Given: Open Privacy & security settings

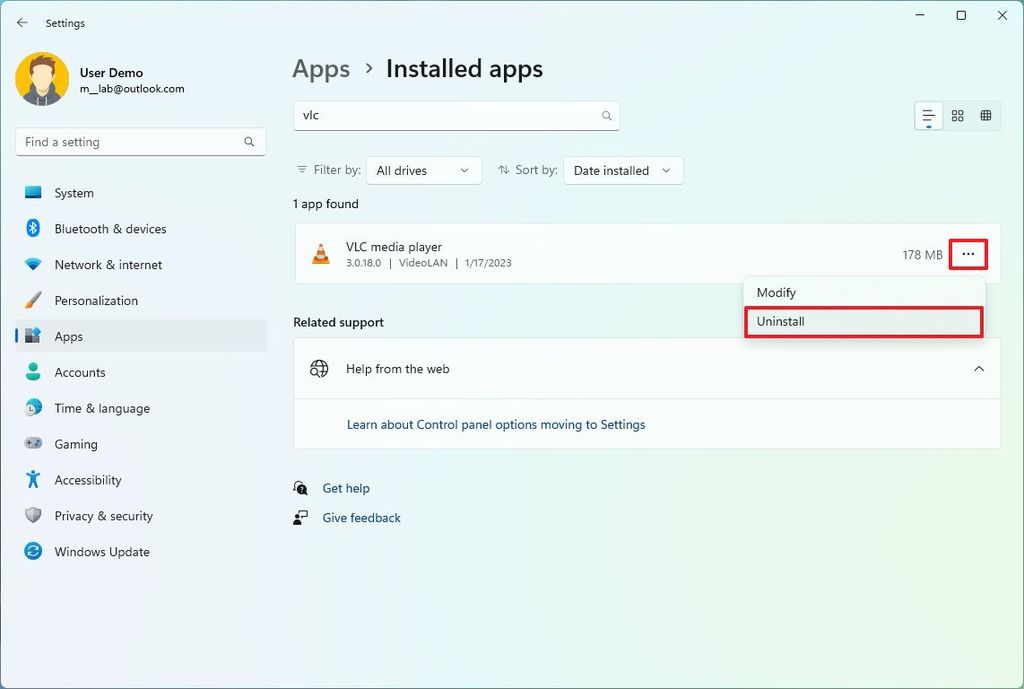Looking at the screenshot, I should (x=103, y=516).
